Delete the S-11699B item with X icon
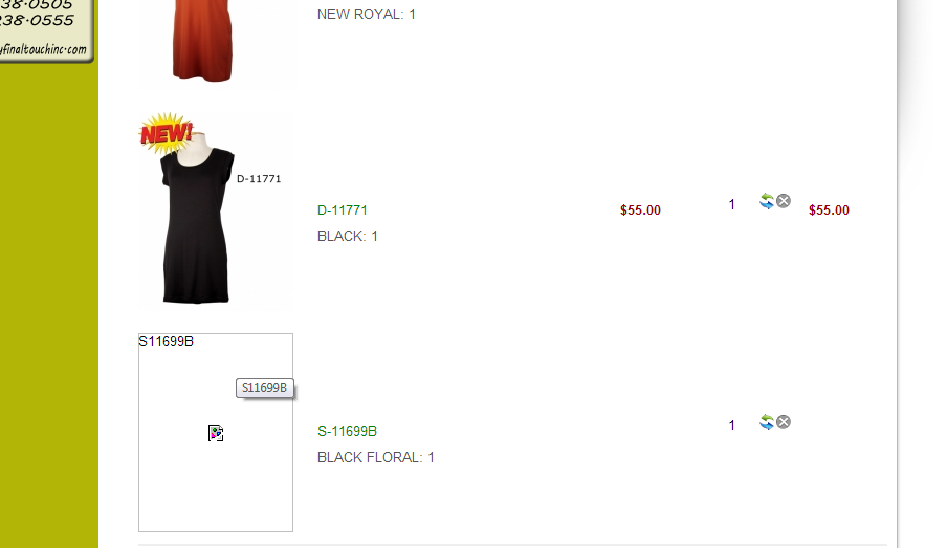This screenshot has width=951, height=548. (784, 422)
